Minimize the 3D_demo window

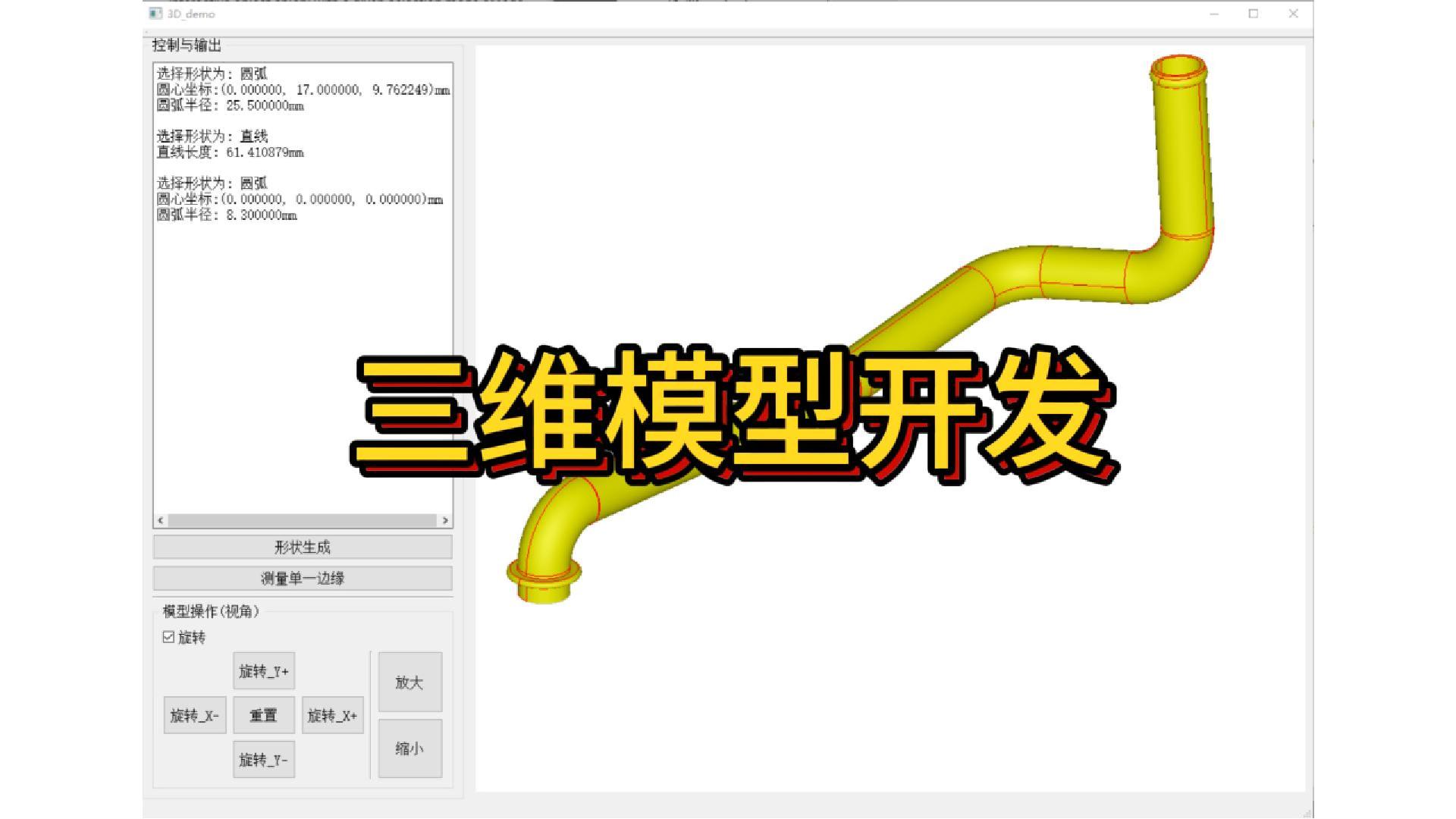click(1214, 14)
